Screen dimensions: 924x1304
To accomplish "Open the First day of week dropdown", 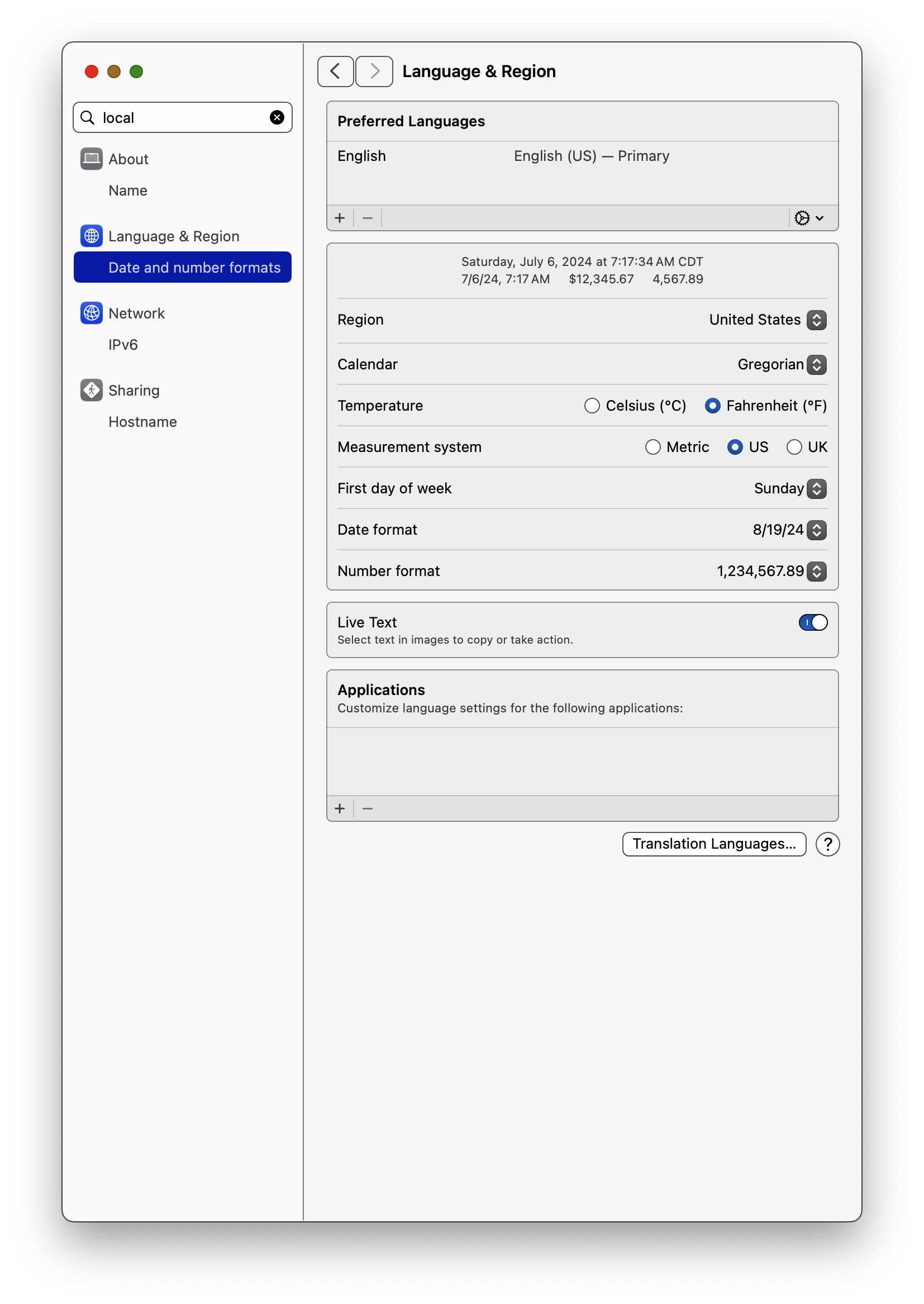I will [817, 488].
